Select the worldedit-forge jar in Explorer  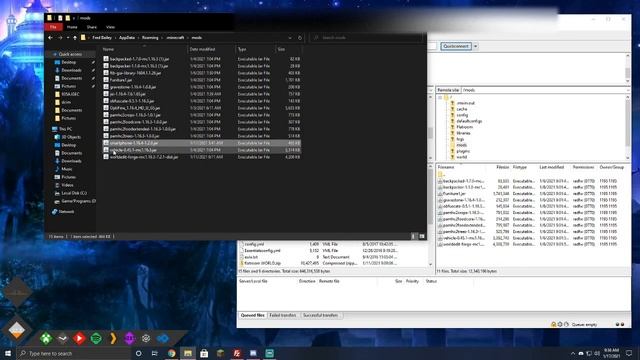point(202,157)
